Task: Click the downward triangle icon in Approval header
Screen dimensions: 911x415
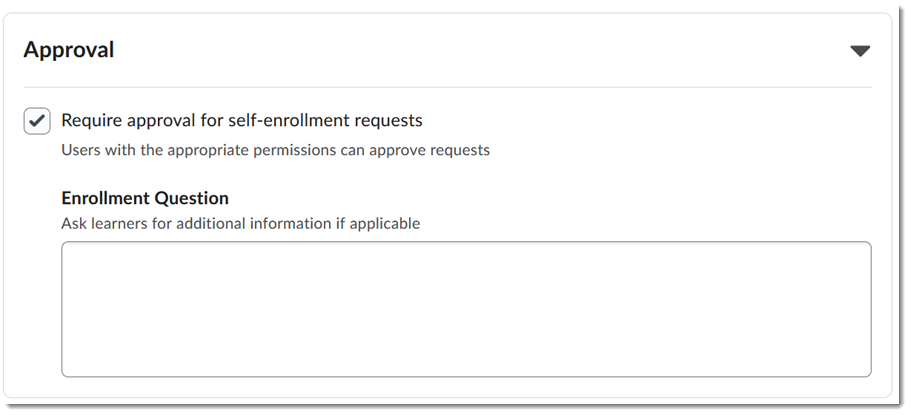Action: coord(859,51)
